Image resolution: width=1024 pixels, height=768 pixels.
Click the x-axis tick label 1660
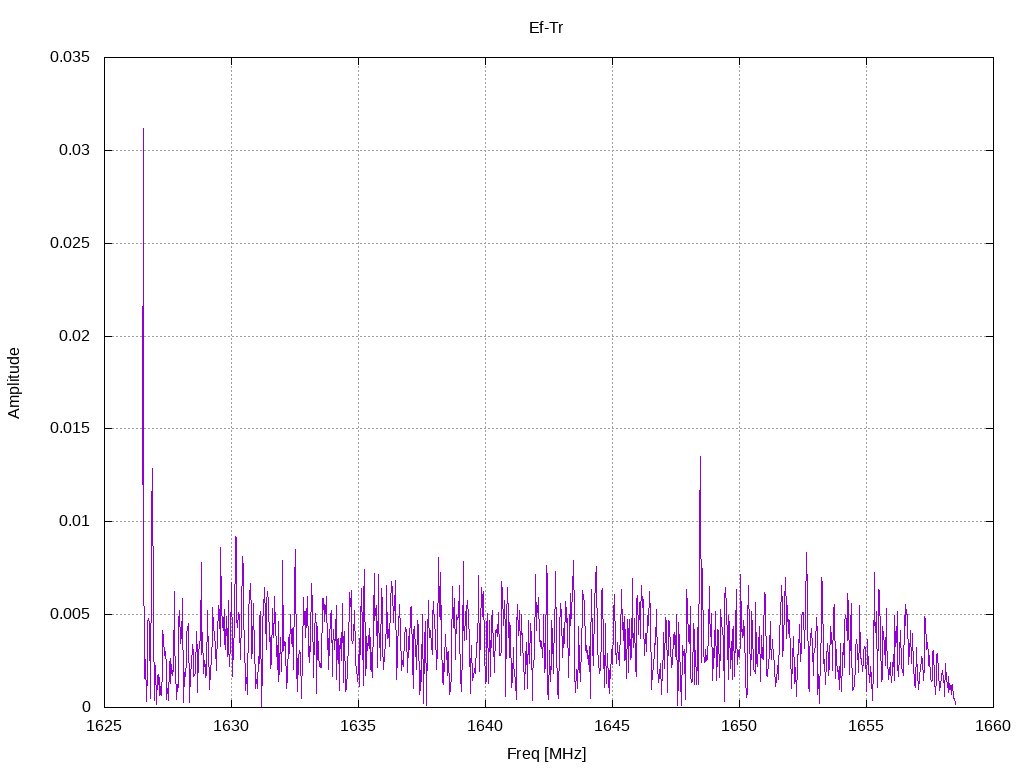click(x=993, y=726)
